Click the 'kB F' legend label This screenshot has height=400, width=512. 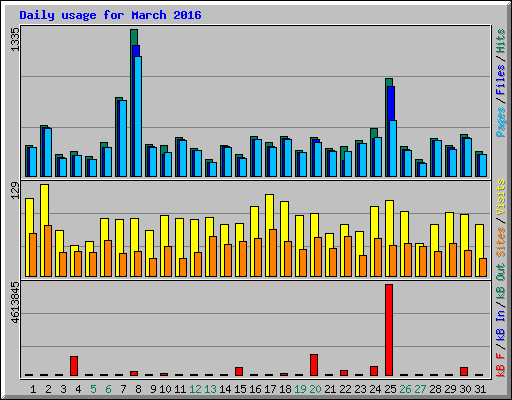[501, 365]
